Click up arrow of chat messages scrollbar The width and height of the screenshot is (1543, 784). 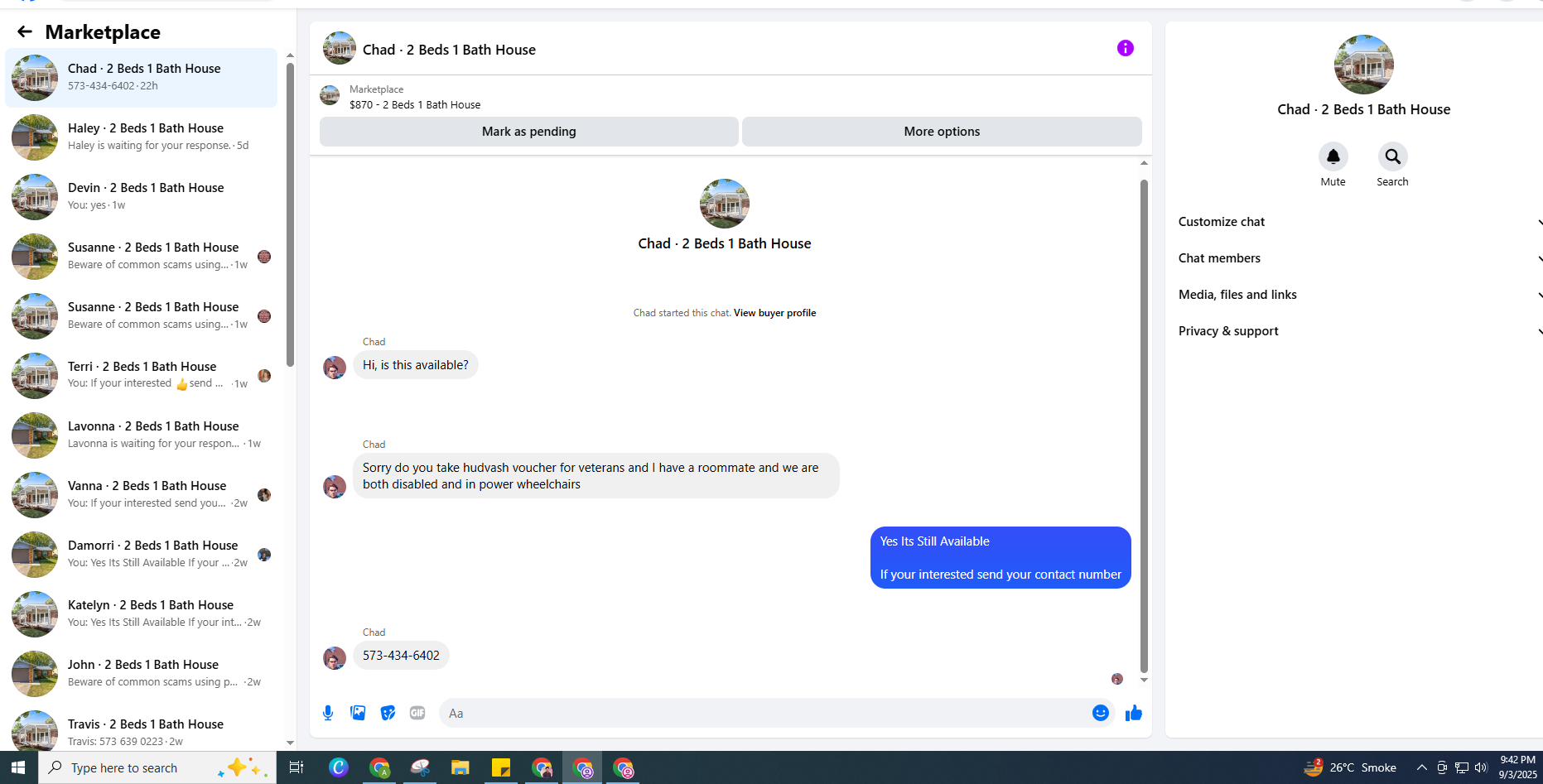[x=1144, y=163]
